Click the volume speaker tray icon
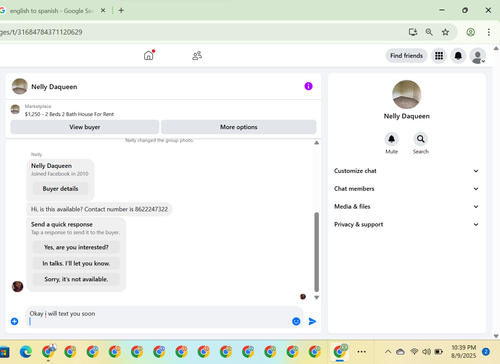The image size is (500, 364). click(x=427, y=352)
